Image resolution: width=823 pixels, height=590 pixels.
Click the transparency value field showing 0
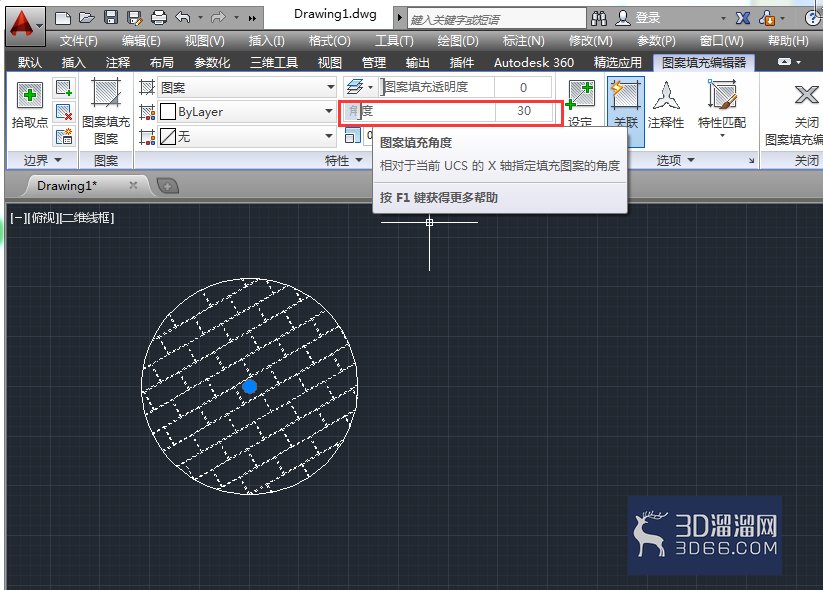pos(523,87)
